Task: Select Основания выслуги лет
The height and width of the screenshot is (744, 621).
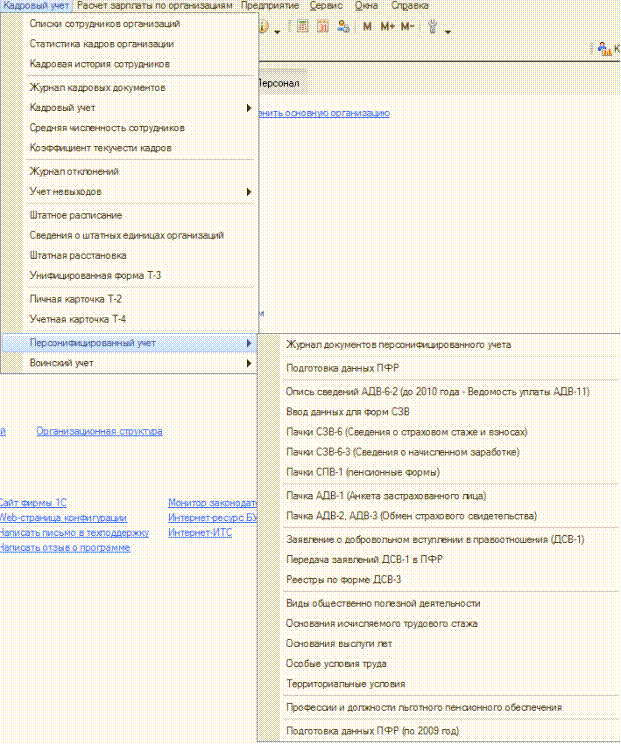Action: coord(439,644)
